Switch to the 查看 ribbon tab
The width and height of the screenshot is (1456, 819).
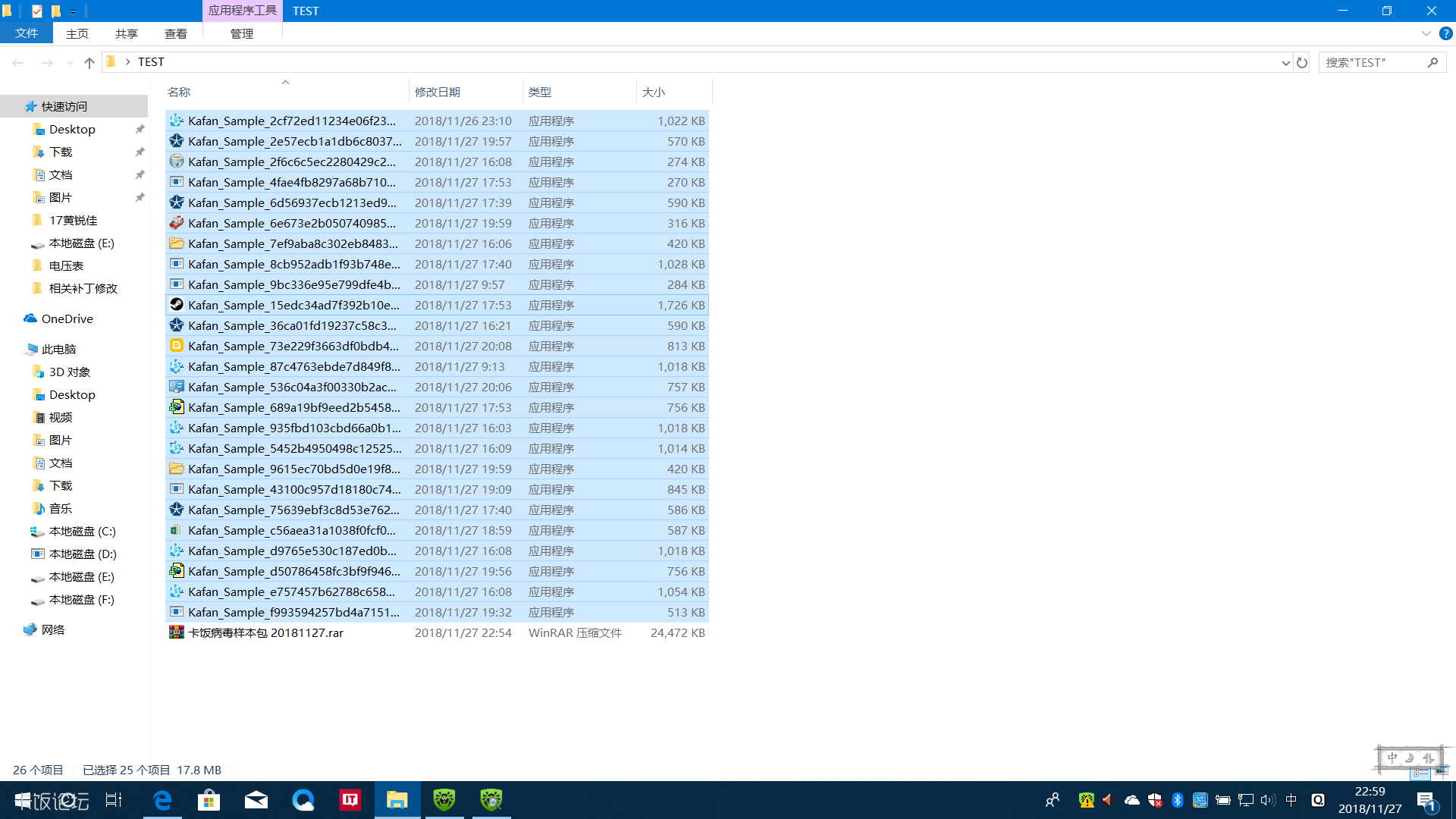176,33
